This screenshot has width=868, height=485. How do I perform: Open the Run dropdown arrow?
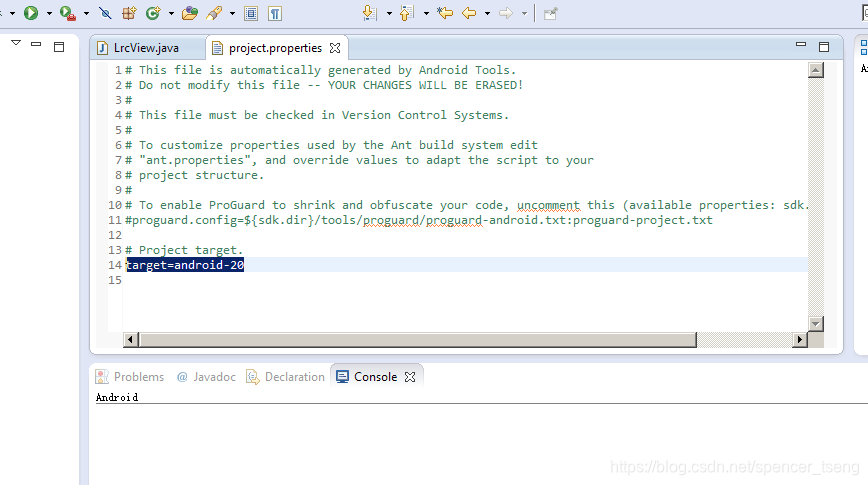coord(49,13)
